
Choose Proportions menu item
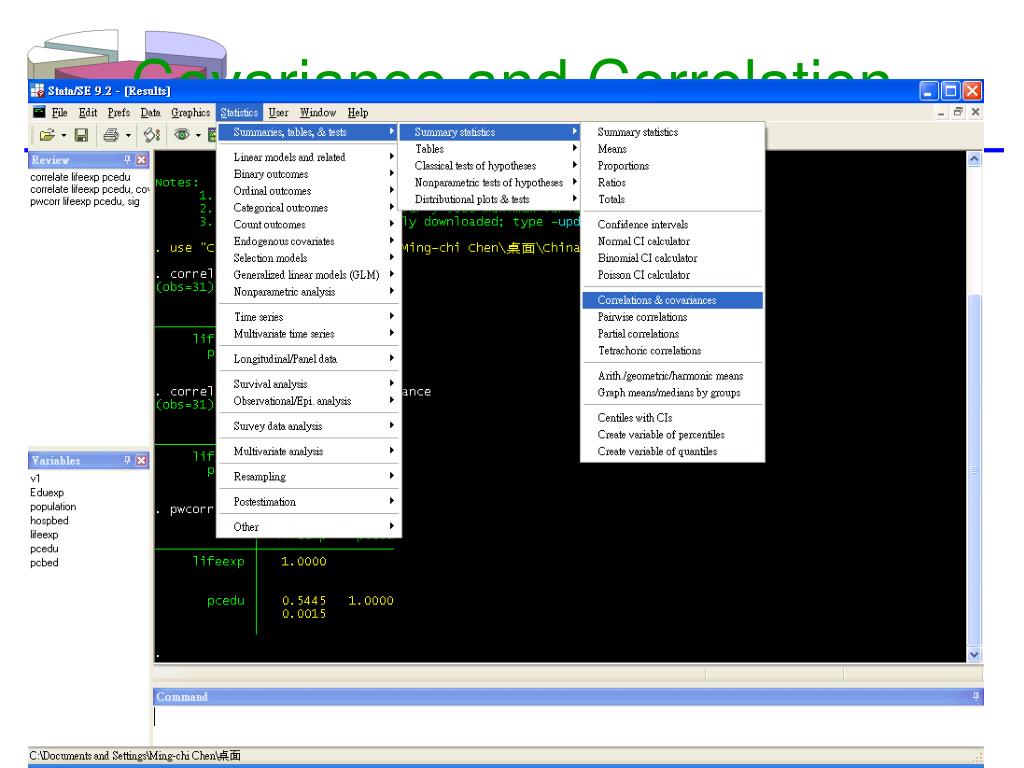(x=672, y=166)
